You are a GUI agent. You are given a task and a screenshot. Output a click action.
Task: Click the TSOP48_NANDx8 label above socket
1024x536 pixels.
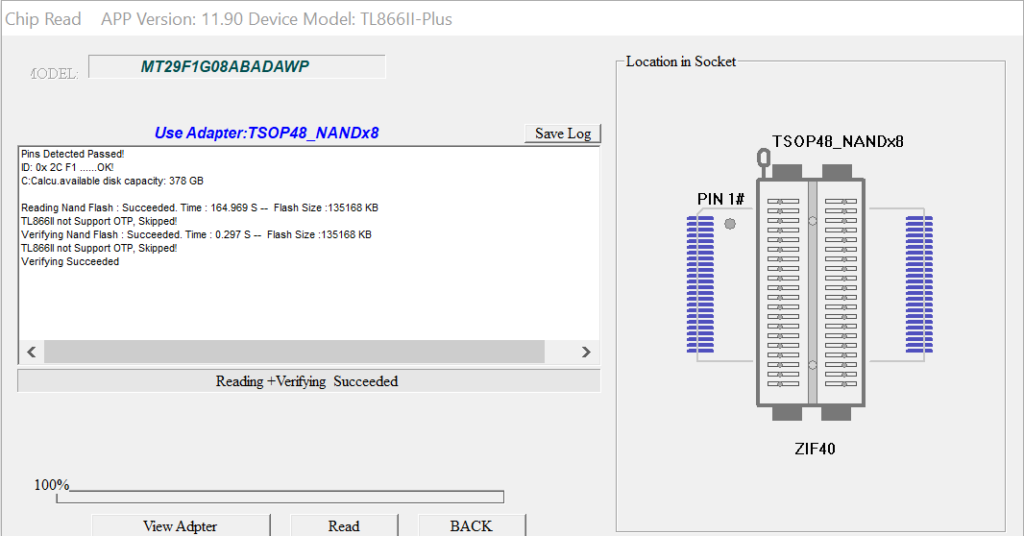[838, 142]
